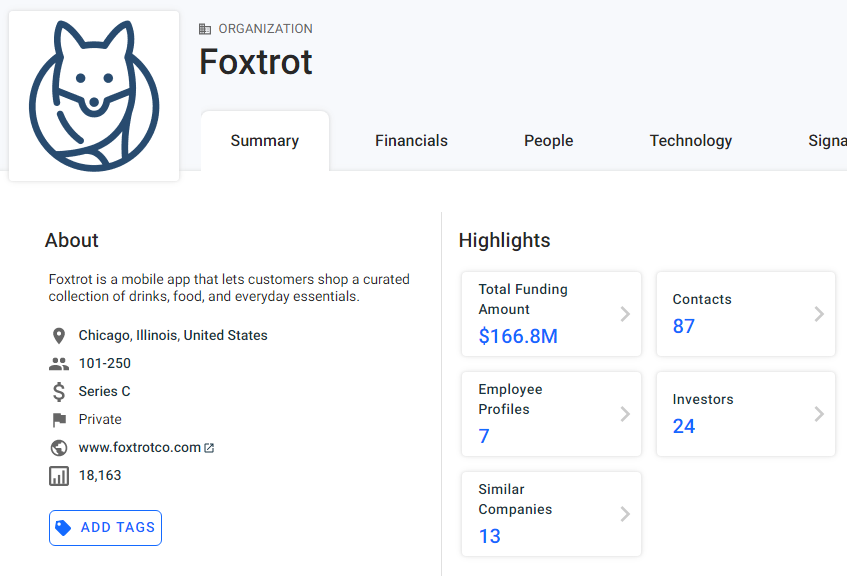Click the Foxtrot fox logo image
The width and height of the screenshot is (847, 586).
coord(94,96)
